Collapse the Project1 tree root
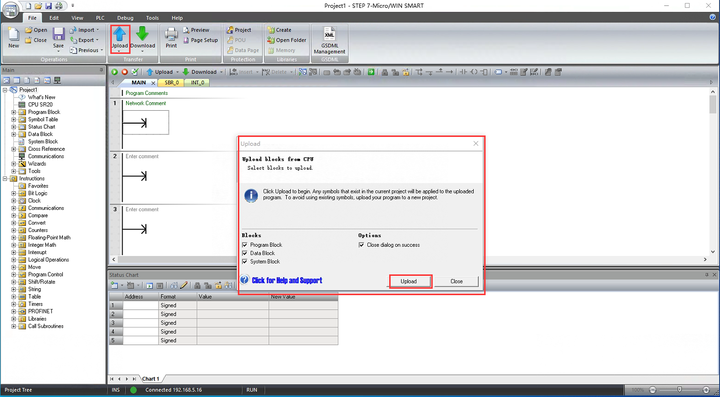 5,90
